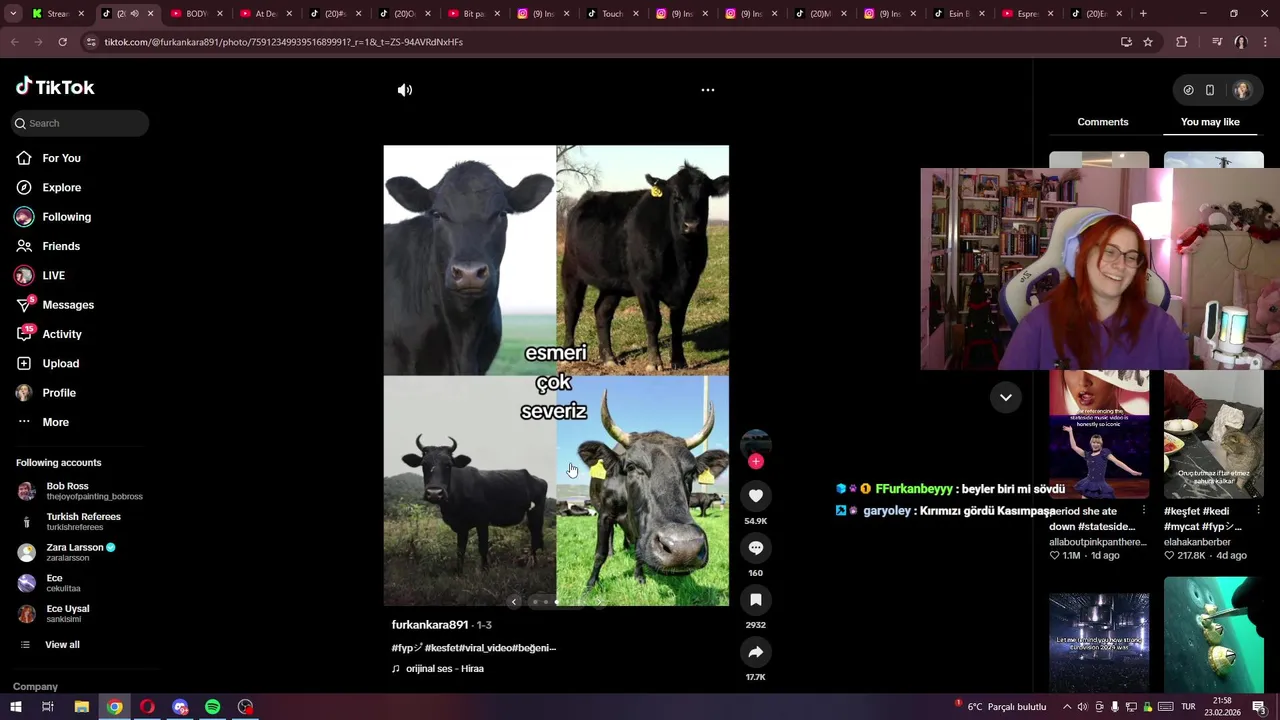Open Turkish Referees account
Screen dimensions: 1280x720
(x=80, y=521)
